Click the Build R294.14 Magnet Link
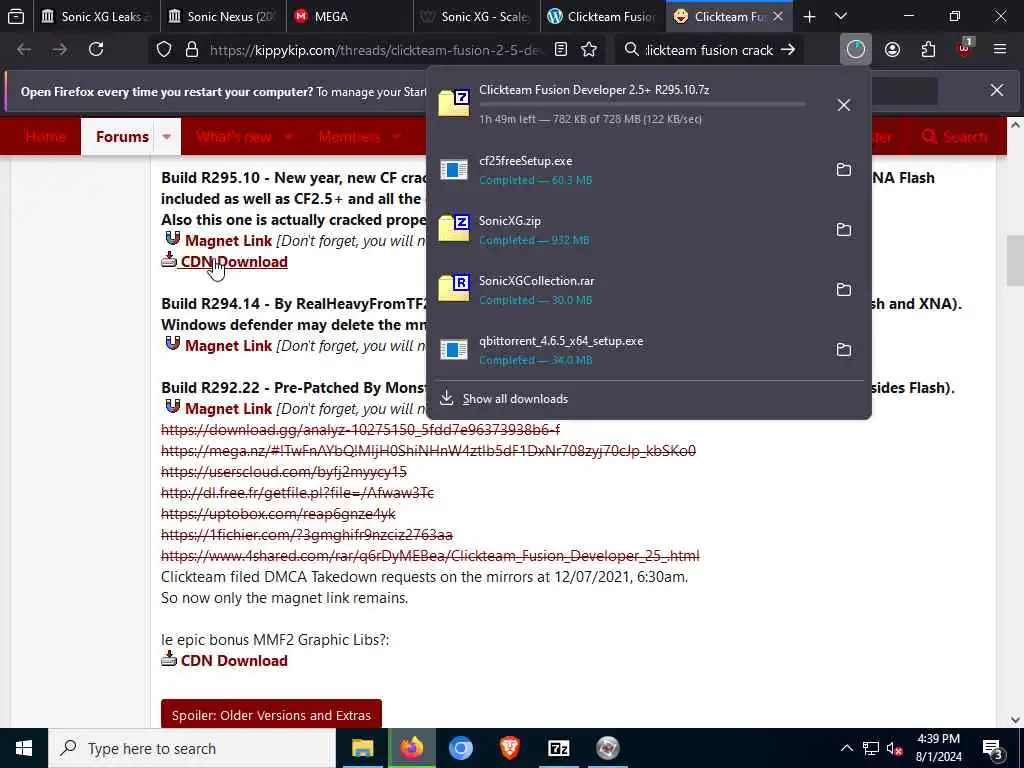1024x768 pixels. (x=228, y=345)
